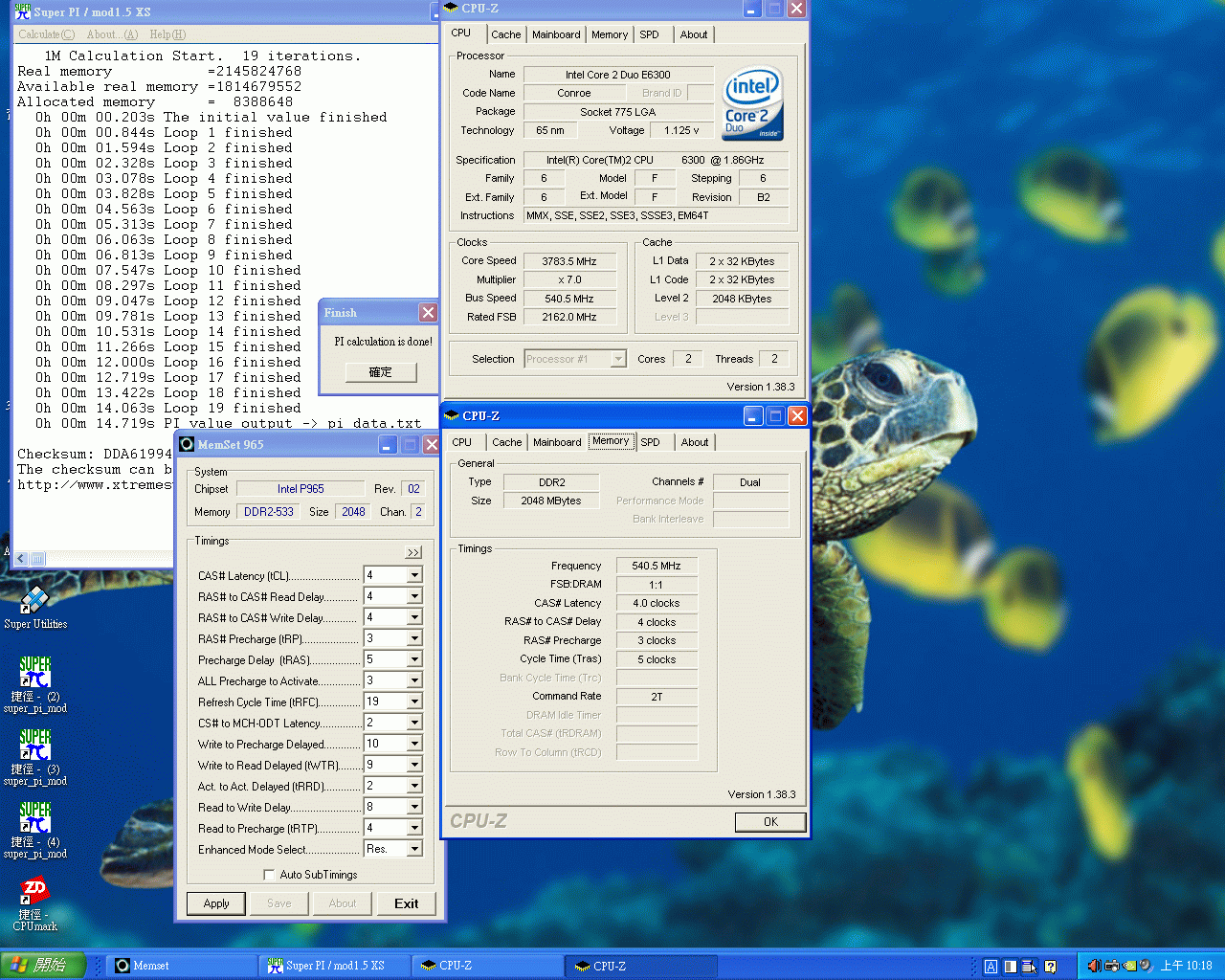Screen dimensions: 1225x980
Task: Open Calculate menu in Super PI
Action: [46, 34]
